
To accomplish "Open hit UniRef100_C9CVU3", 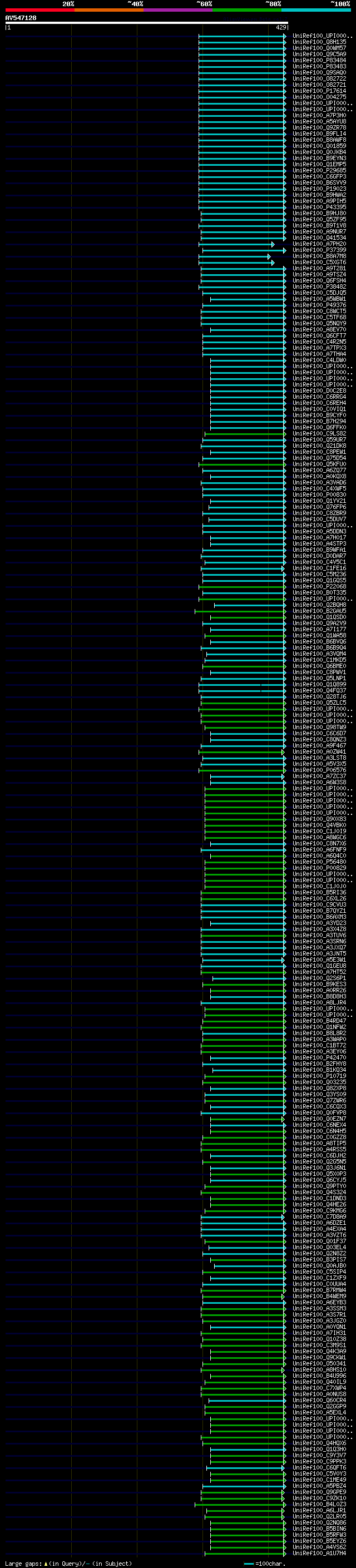I will tap(319, 904).
